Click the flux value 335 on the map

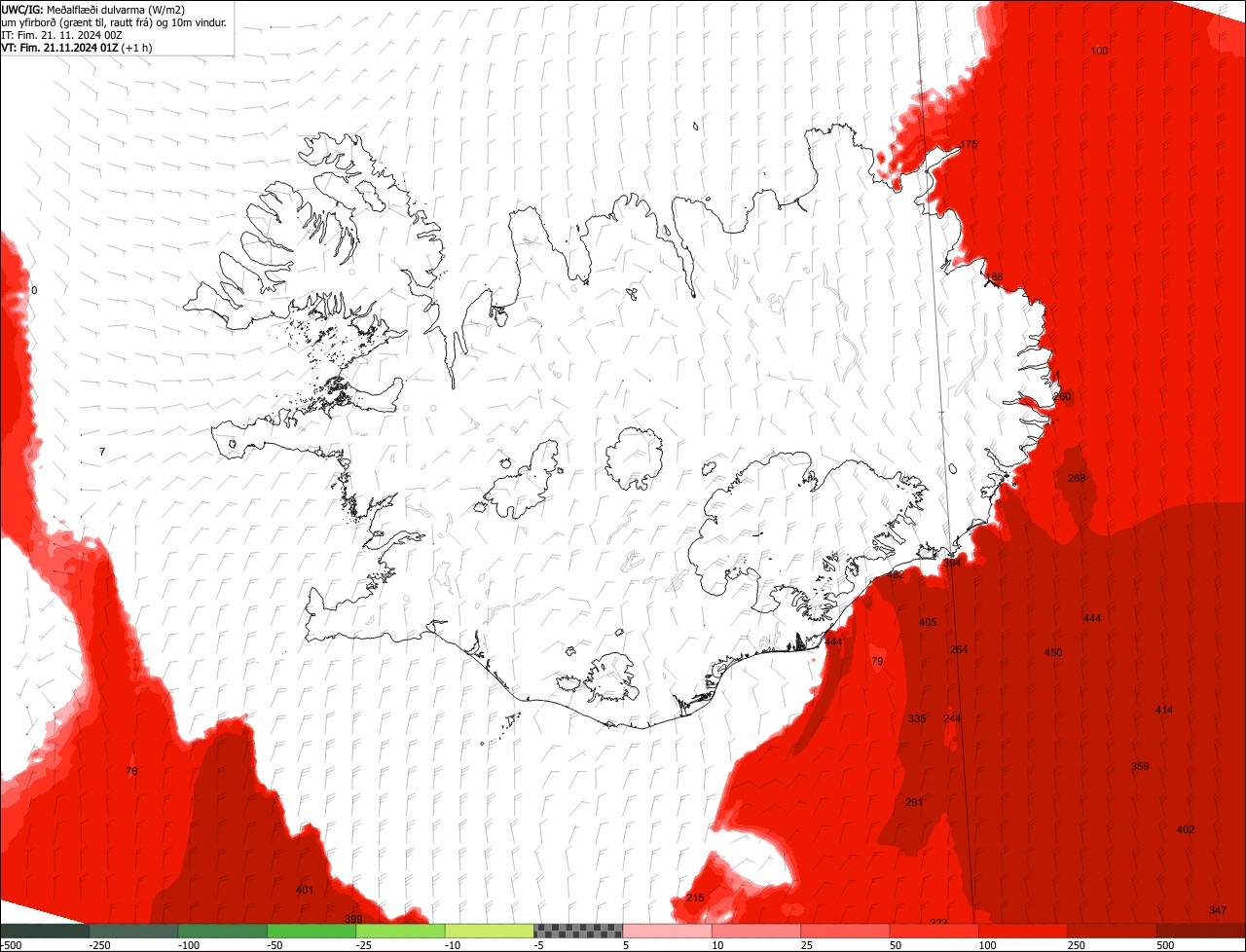click(917, 719)
